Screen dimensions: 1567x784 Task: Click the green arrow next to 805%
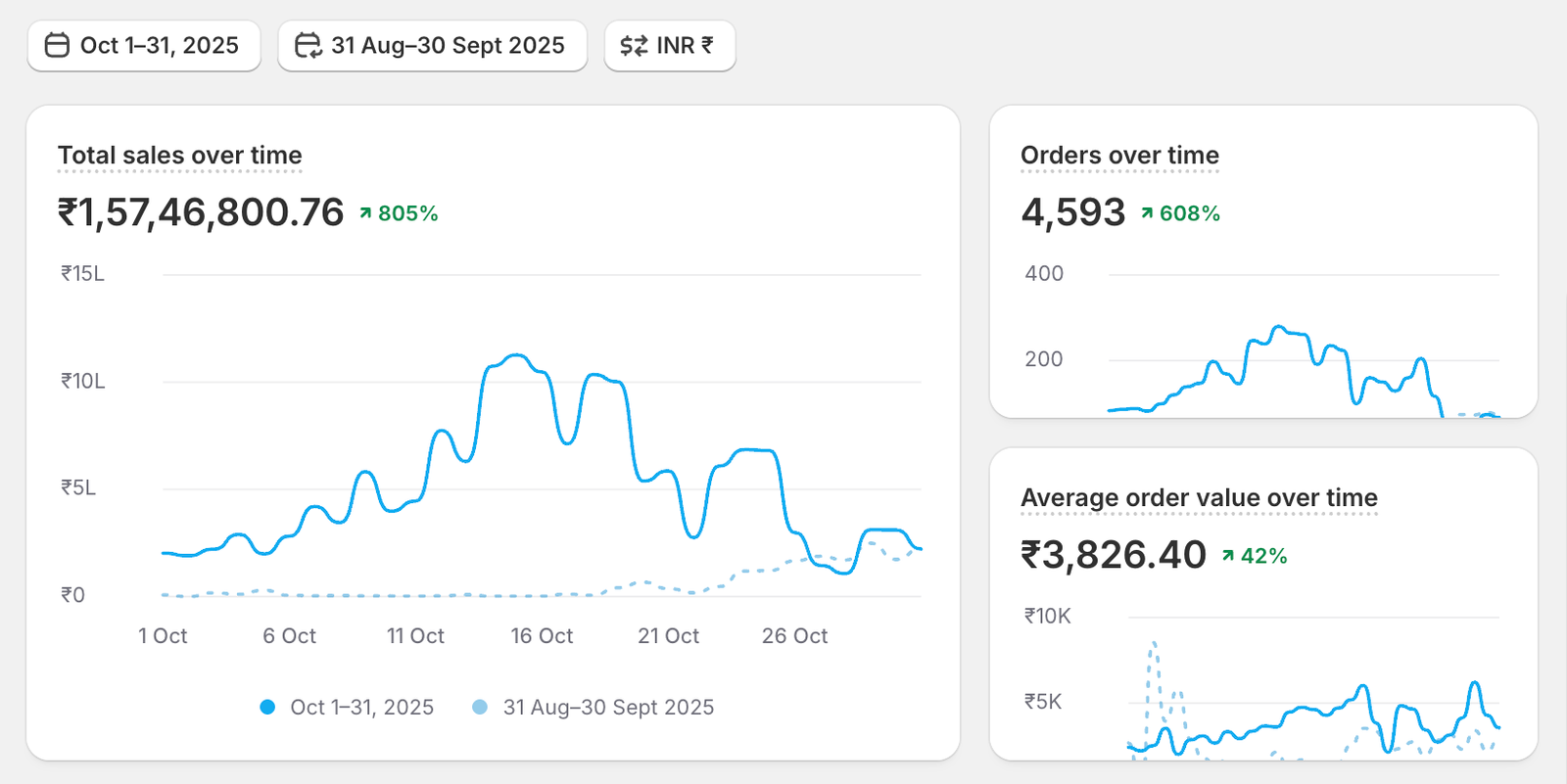point(365,213)
